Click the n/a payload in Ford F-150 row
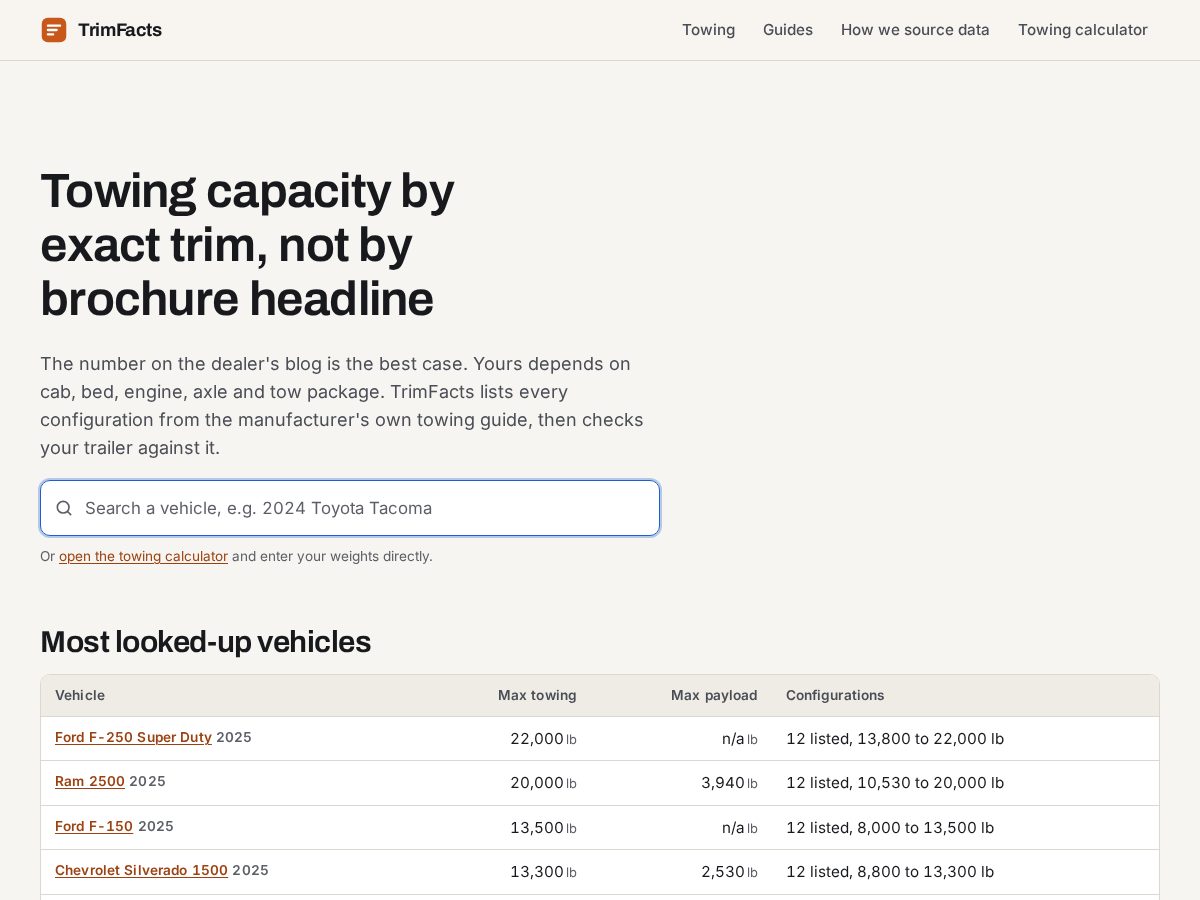The image size is (1200, 900). (x=740, y=828)
